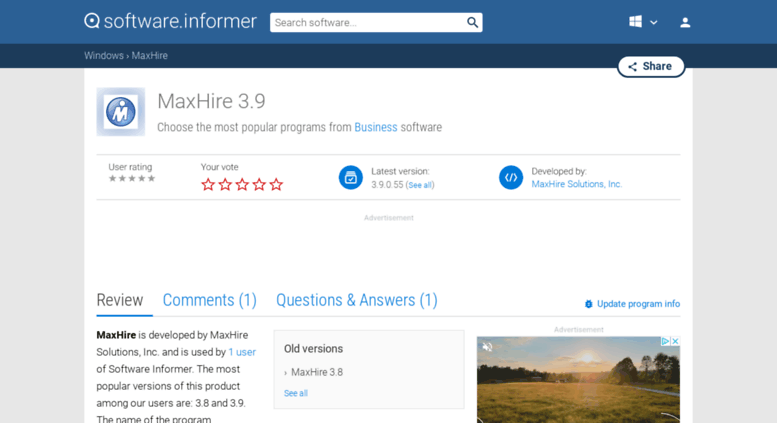The height and width of the screenshot is (423, 777).
Task: Click the latest version package icon
Action: [x=351, y=177]
